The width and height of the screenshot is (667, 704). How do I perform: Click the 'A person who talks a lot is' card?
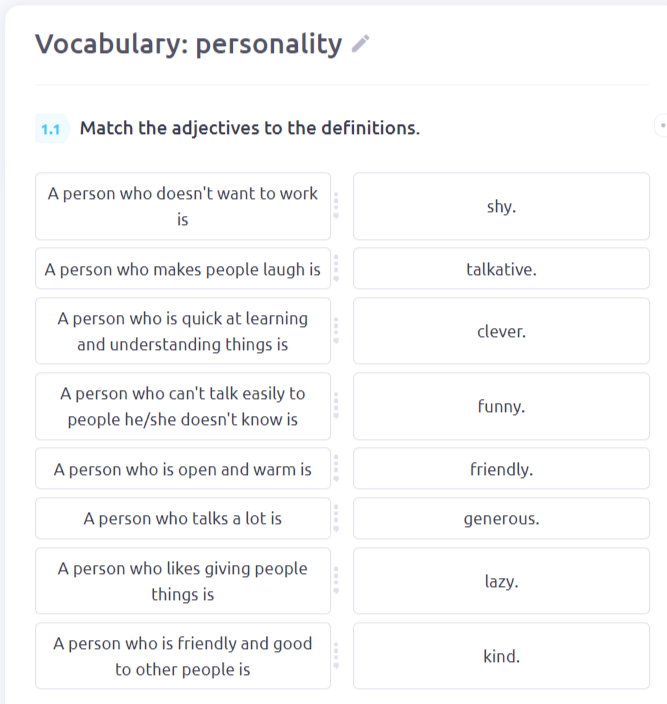[x=183, y=518]
